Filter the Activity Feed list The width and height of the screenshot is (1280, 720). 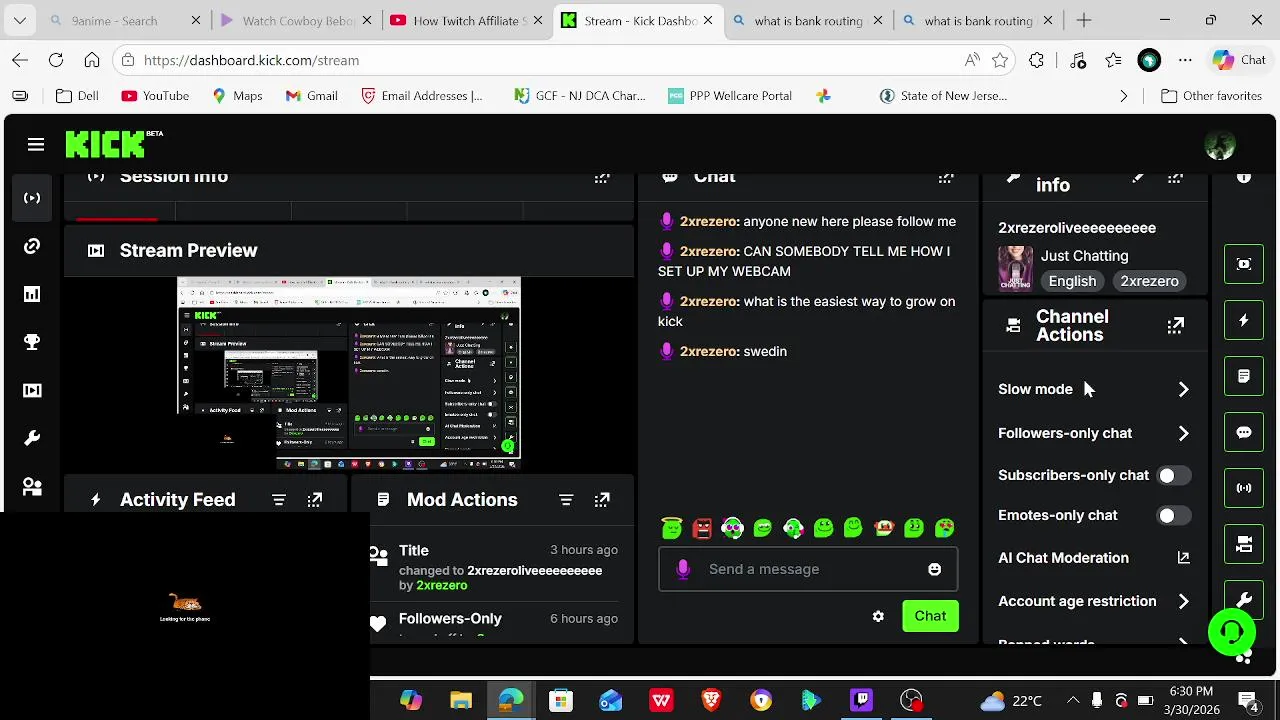tap(279, 500)
